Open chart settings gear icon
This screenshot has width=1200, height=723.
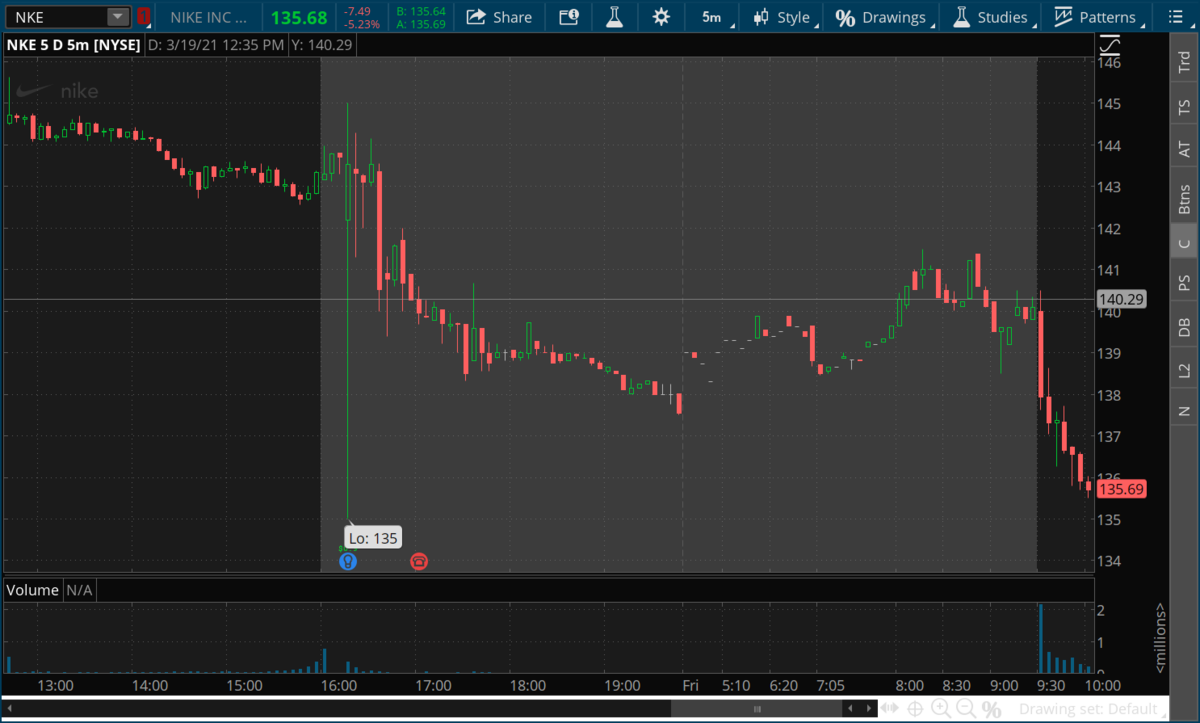coord(661,17)
